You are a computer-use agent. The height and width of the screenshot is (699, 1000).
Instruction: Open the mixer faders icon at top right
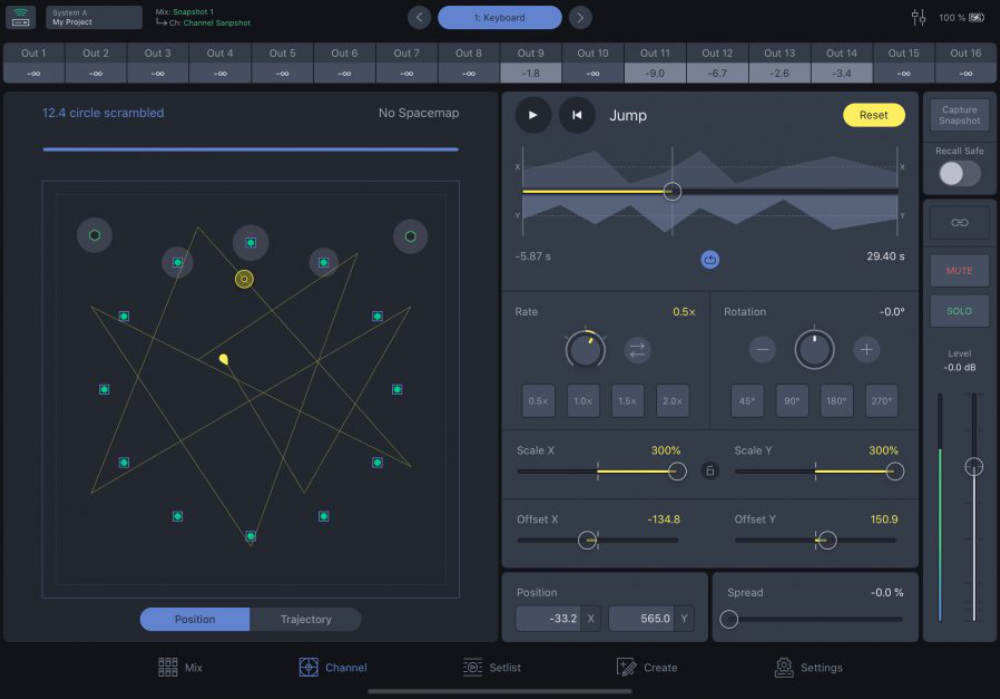tap(919, 18)
